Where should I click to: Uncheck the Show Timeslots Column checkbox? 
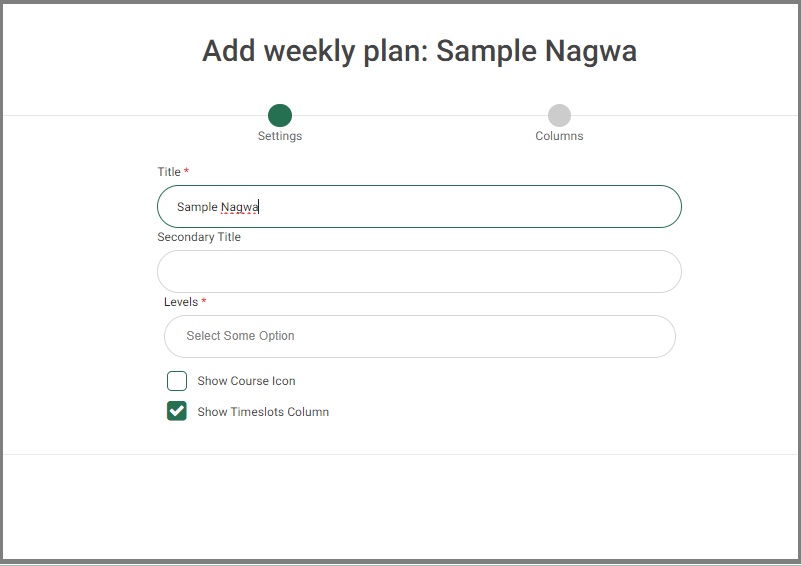click(x=177, y=411)
